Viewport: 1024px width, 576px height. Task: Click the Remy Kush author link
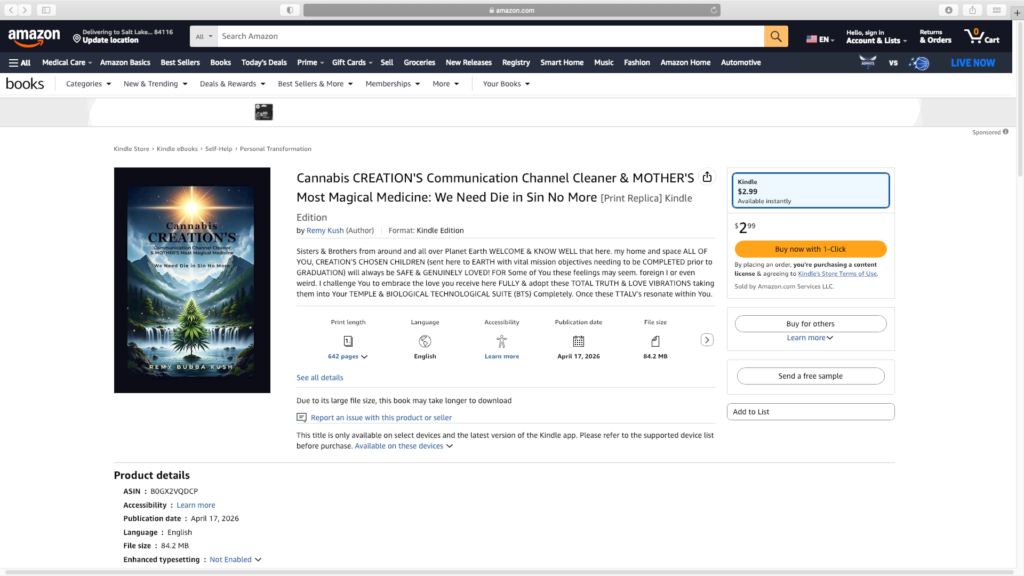(325, 231)
